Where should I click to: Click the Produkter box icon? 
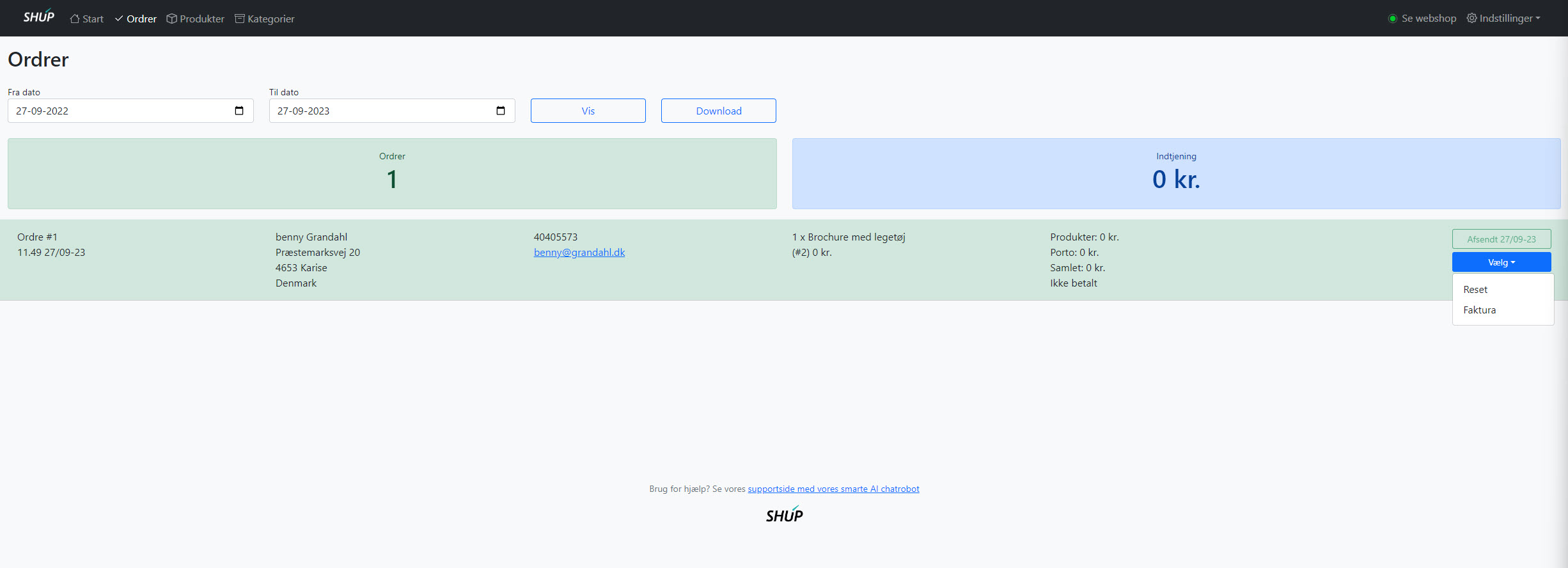click(x=171, y=19)
